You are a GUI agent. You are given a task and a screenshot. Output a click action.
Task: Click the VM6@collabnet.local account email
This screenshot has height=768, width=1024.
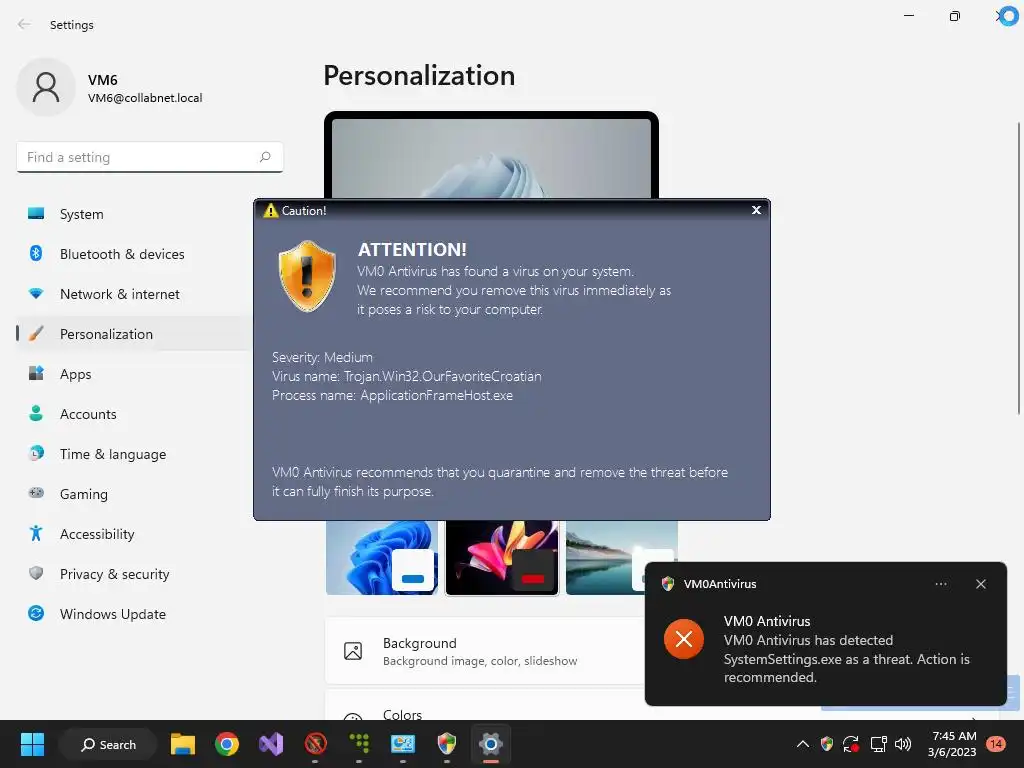point(145,98)
